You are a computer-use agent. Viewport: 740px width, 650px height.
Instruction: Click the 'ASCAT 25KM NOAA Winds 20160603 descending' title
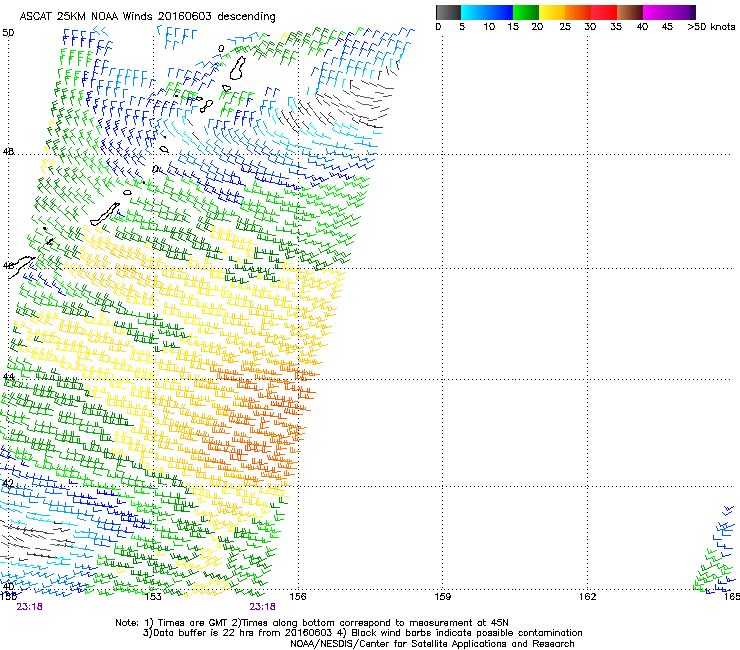[x=147, y=17]
